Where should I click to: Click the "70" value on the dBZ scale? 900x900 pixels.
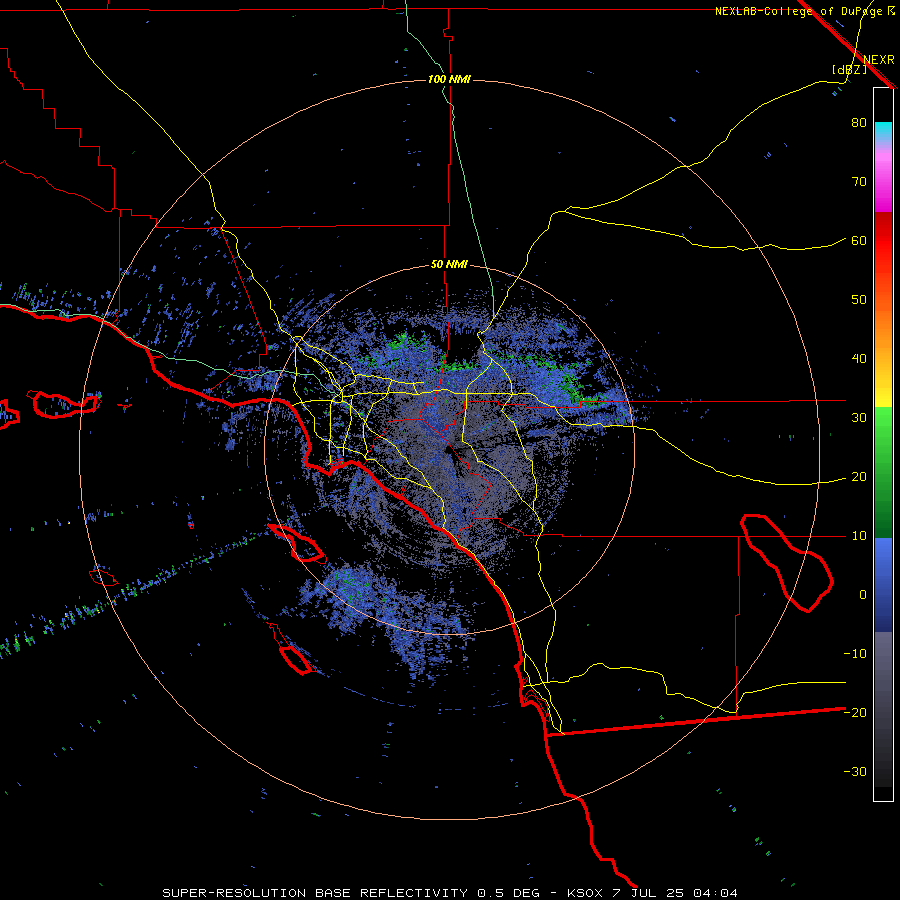coord(859,181)
